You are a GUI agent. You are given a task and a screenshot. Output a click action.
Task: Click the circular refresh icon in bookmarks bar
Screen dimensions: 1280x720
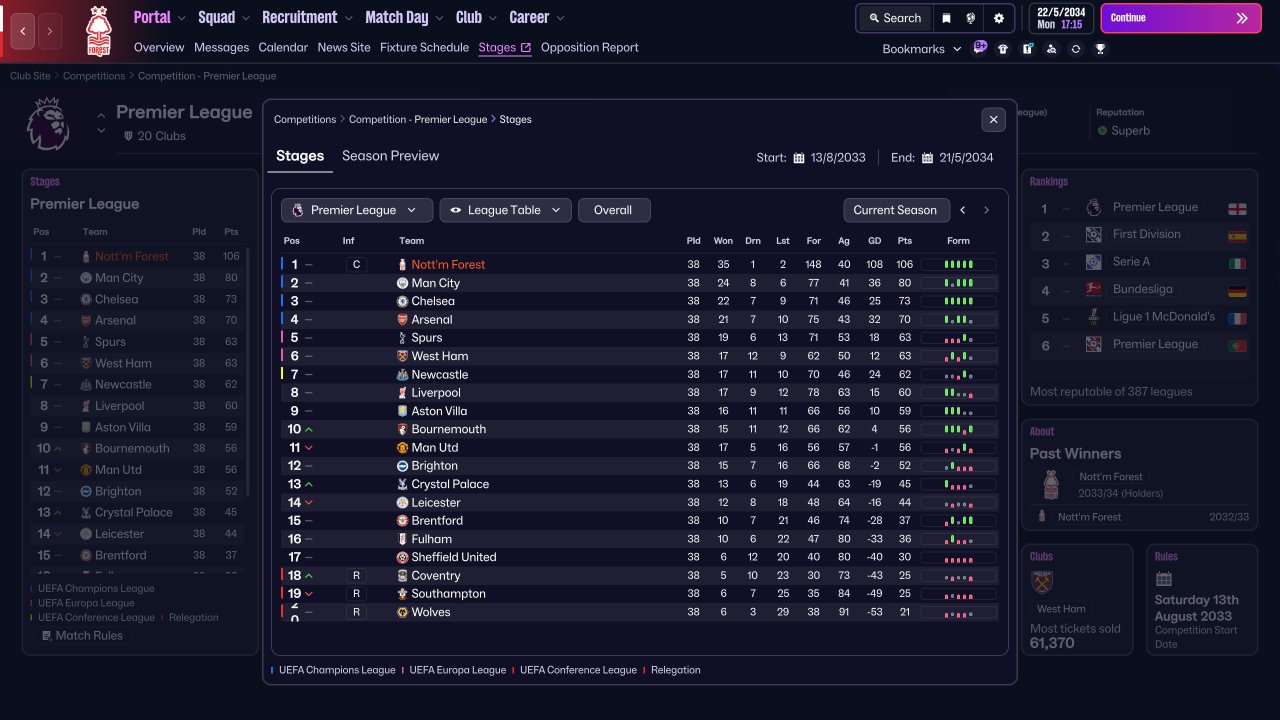[1076, 48]
